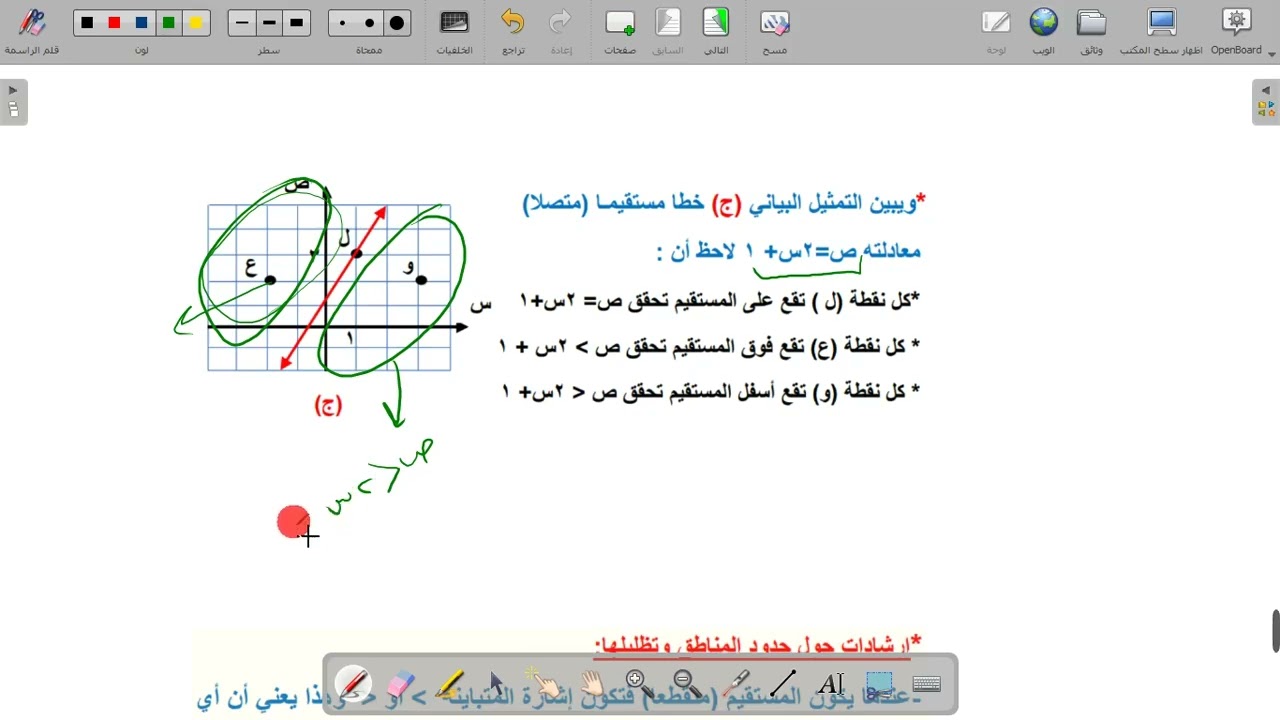The height and width of the screenshot is (720, 1280).
Task: Select the Eraser tool in stylus palette
Action: click(x=400, y=685)
